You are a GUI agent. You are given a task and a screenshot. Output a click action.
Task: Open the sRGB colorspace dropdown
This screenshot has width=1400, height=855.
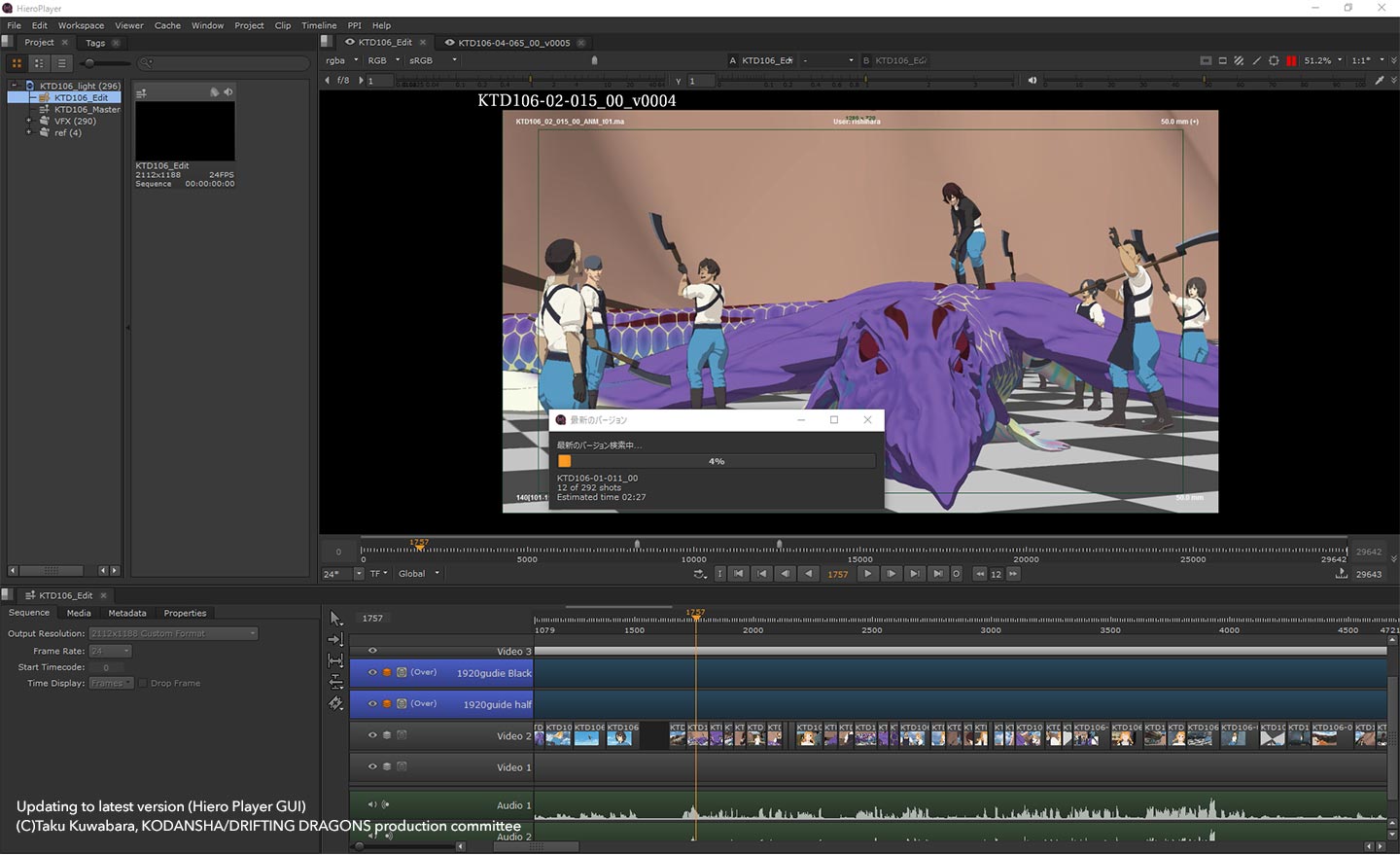(432, 60)
